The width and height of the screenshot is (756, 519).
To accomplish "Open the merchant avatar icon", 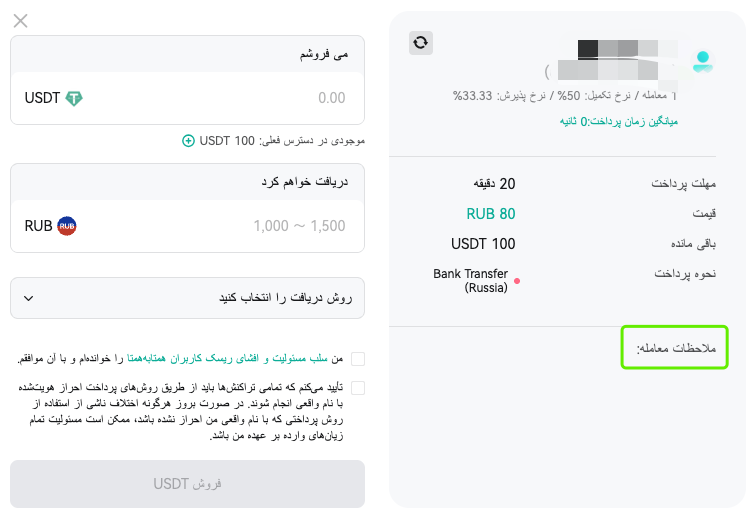I will [x=702, y=62].
